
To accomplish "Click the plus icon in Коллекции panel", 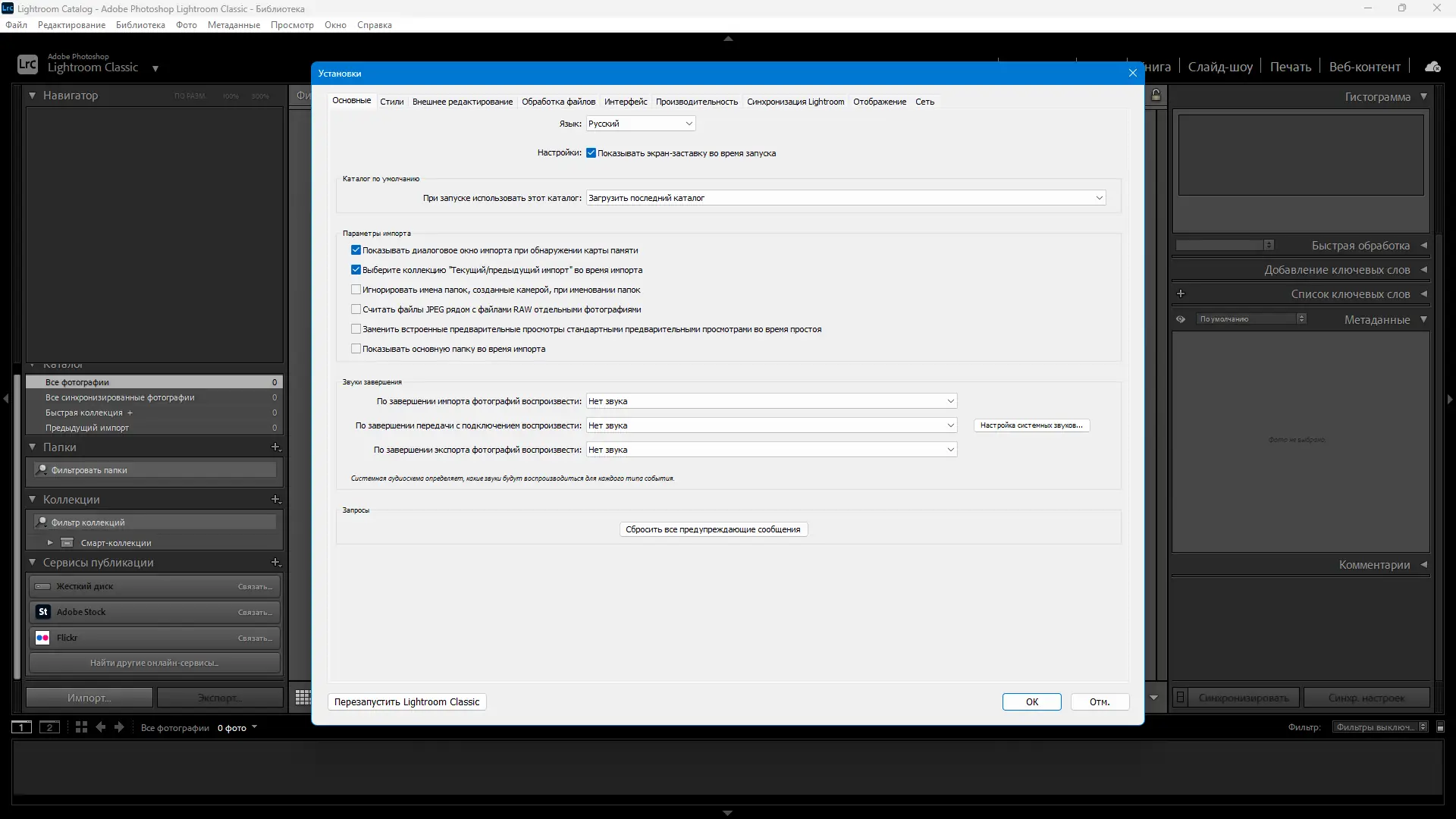I will tap(276, 500).
